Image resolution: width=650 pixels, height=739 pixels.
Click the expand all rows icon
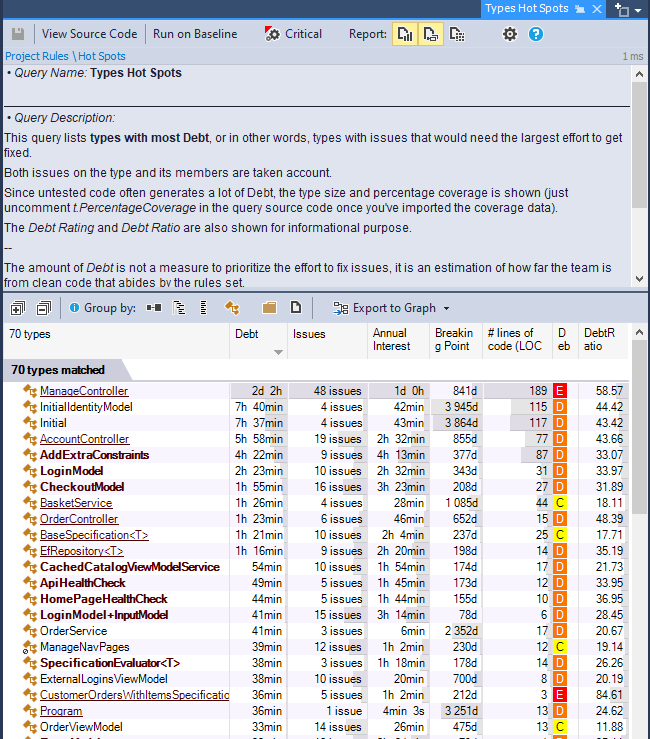tap(17, 308)
